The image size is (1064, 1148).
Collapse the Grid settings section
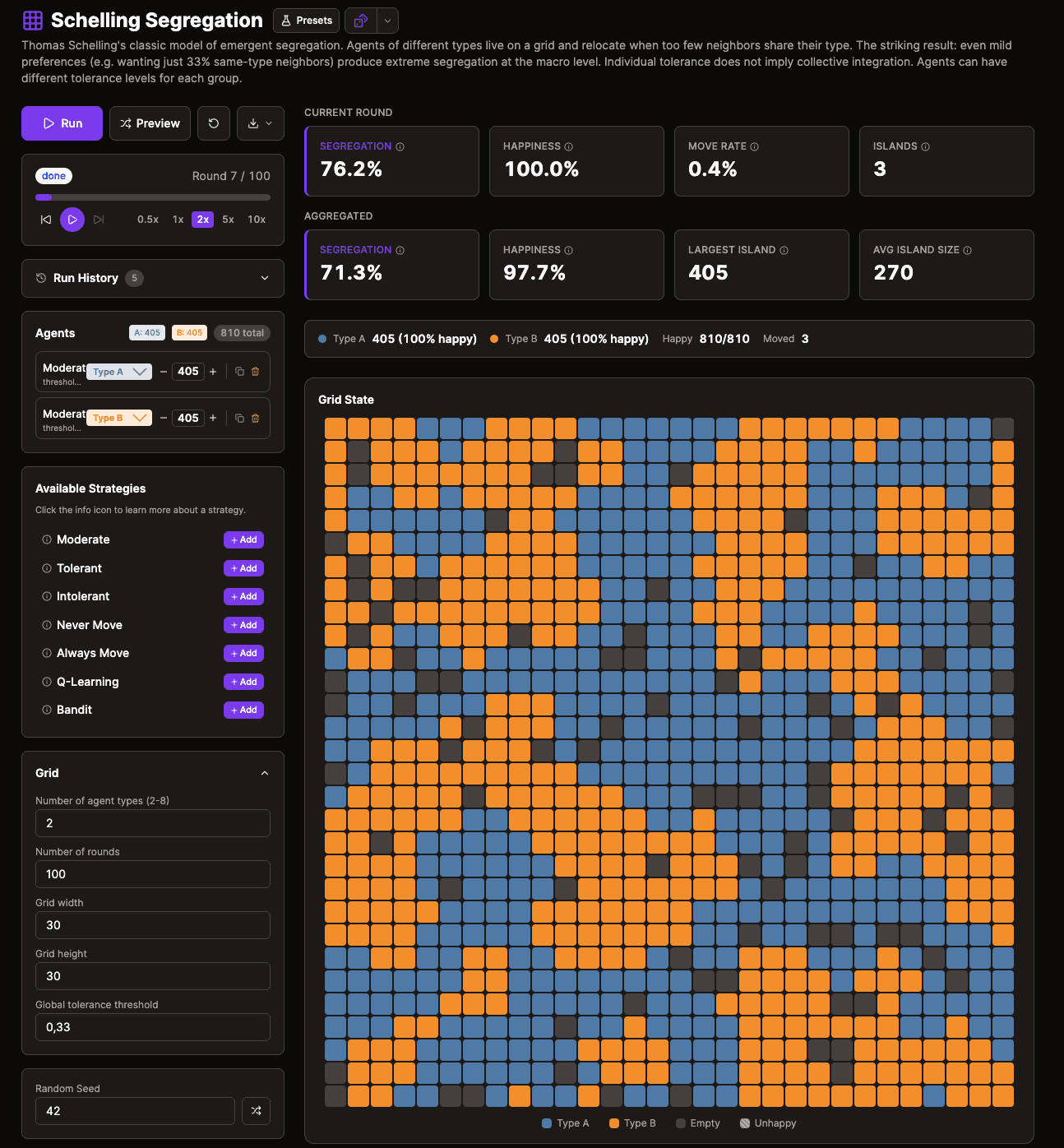265,773
